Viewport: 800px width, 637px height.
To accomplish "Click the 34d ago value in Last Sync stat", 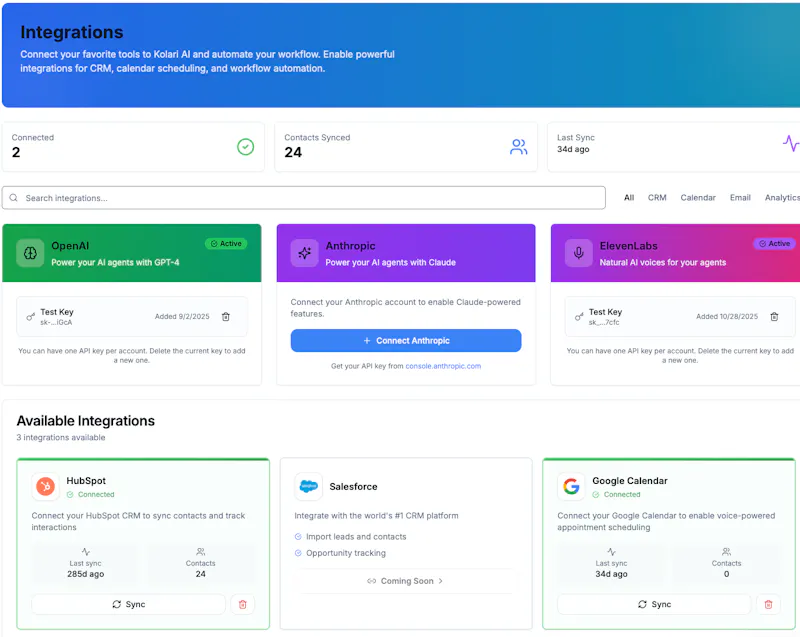I will coord(573,149).
